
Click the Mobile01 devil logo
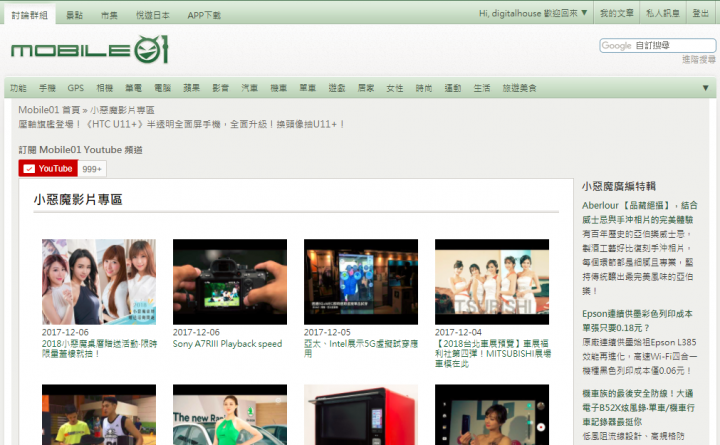pos(90,49)
